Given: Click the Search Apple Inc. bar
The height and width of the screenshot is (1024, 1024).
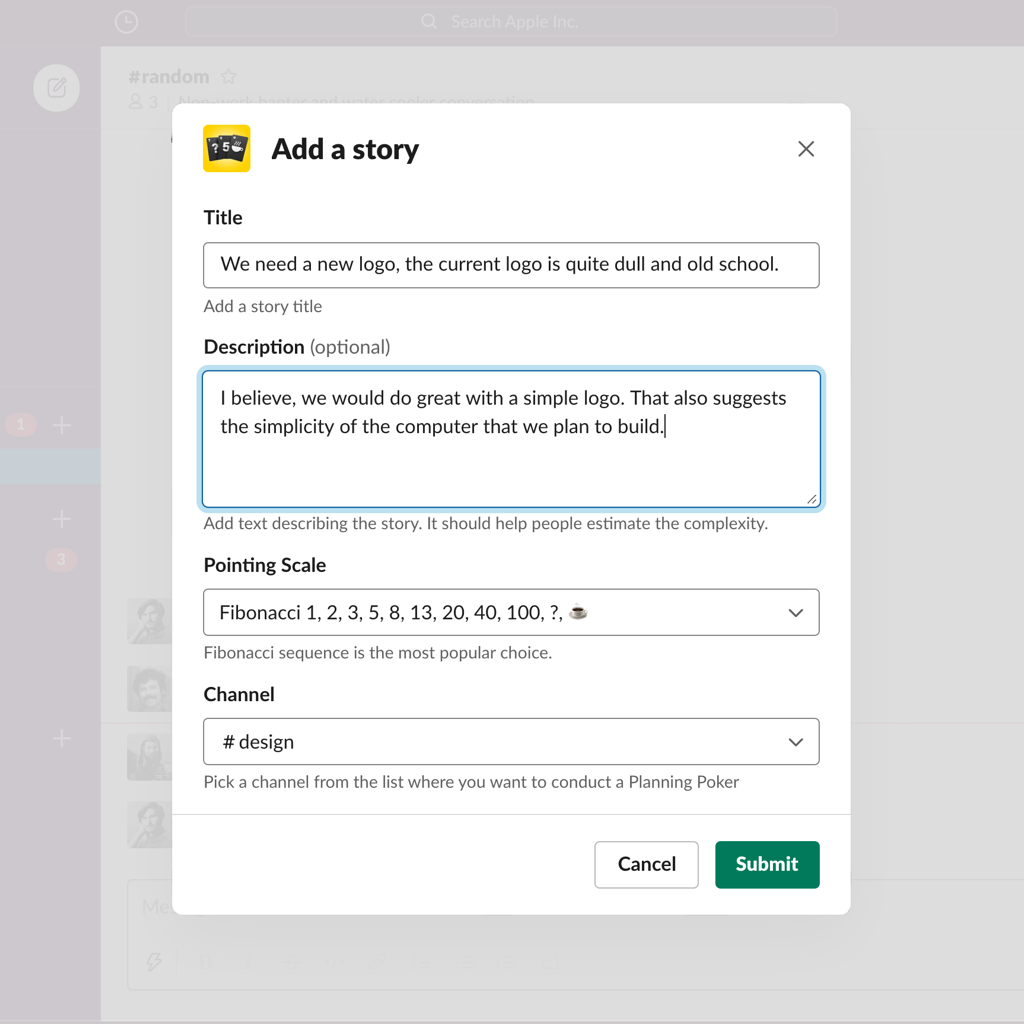Looking at the screenshot, I should click(x=511, y=21).
